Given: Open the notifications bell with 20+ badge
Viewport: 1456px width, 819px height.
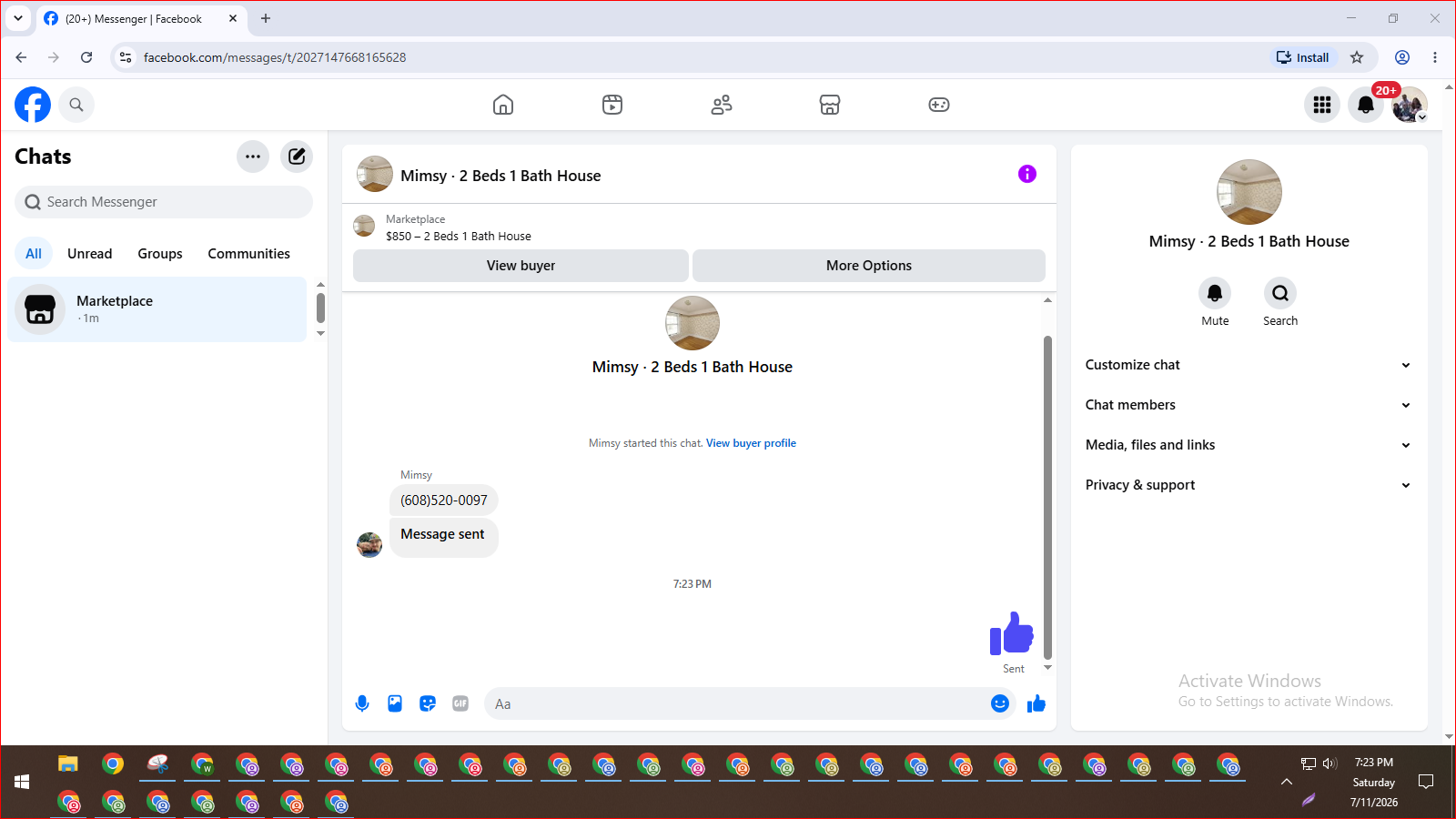Looking at the screenshot, I should coord(1366,105).
